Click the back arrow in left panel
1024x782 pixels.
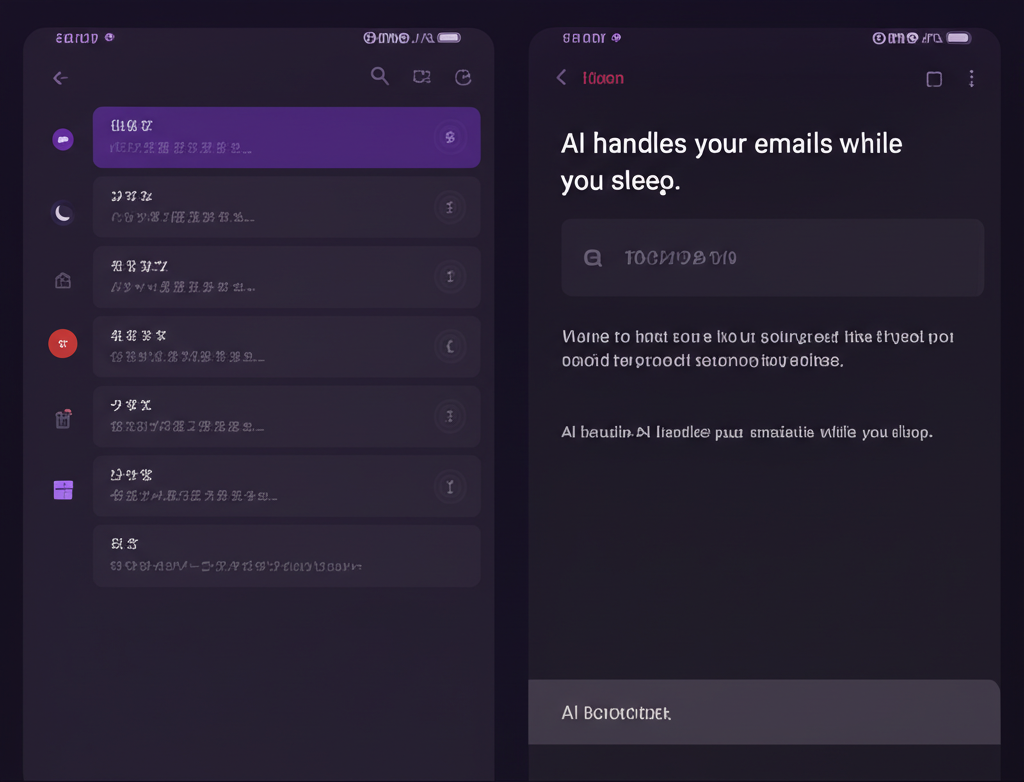[61, 78]
